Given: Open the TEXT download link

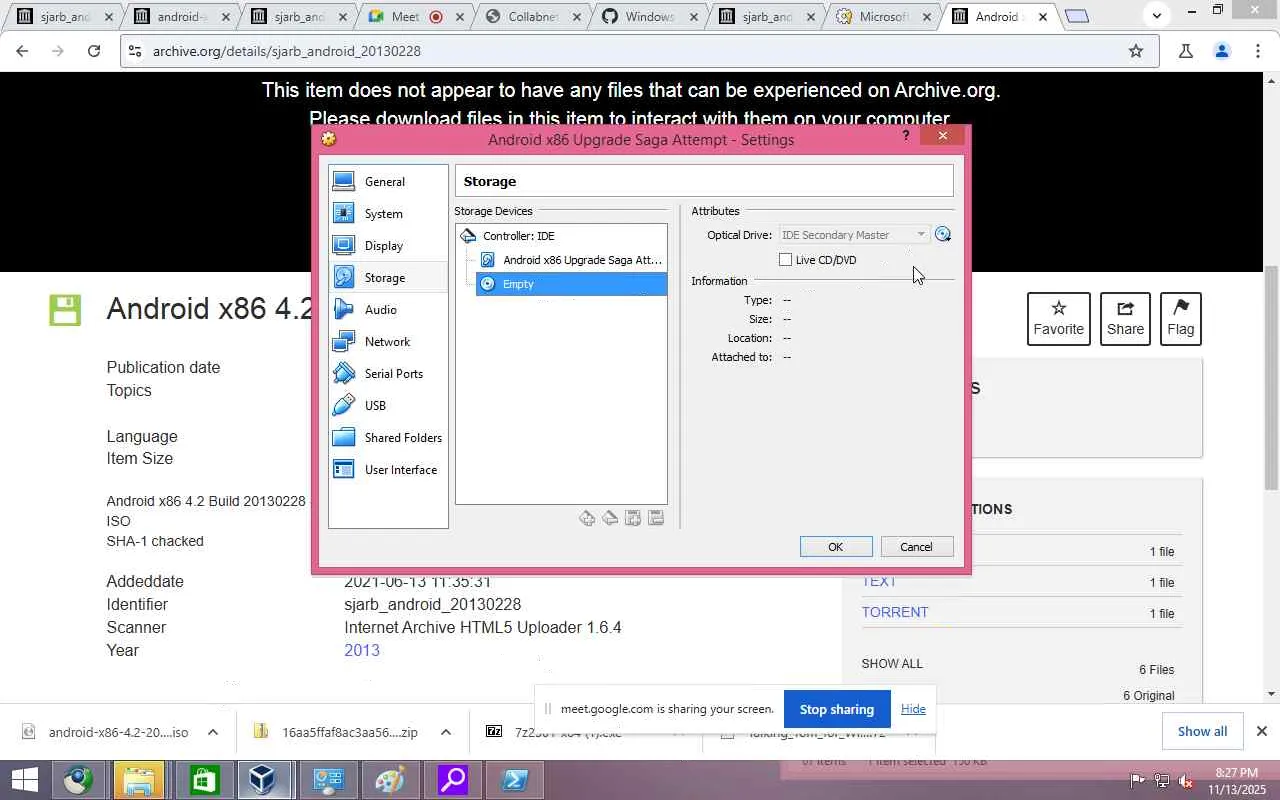Looking at the screenshot, I should (x=880, y=582).
